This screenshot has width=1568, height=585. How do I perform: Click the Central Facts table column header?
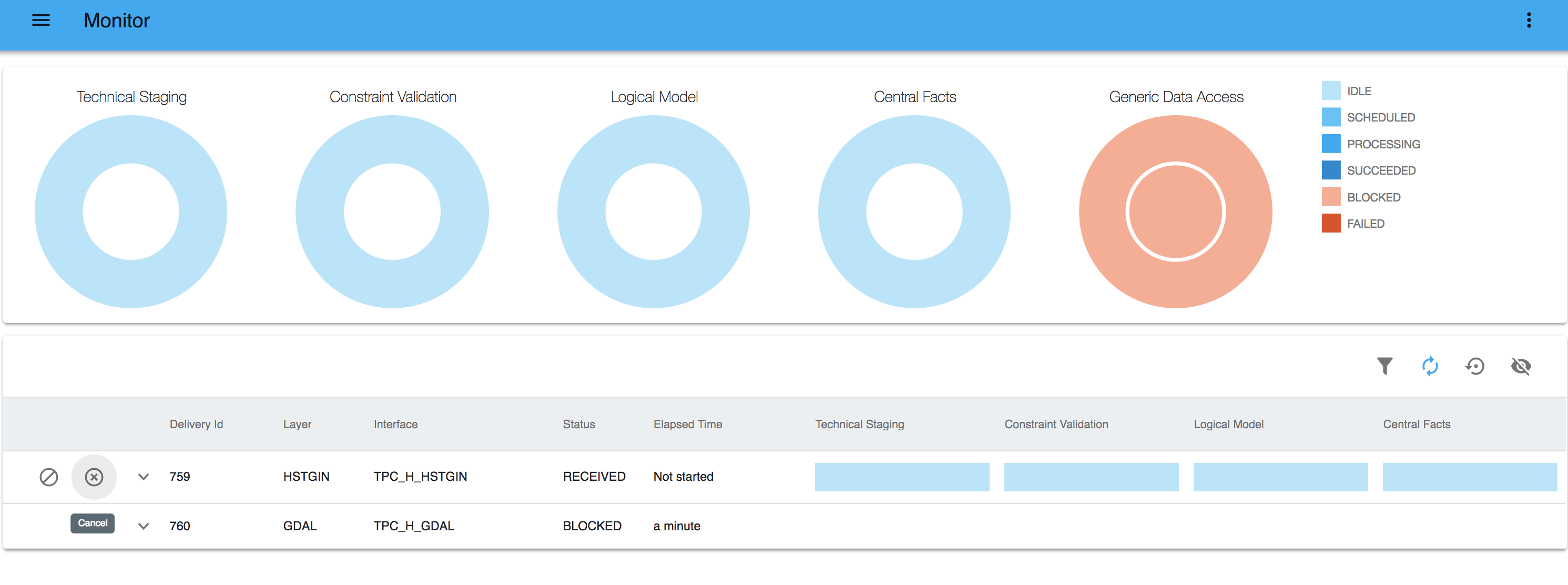tap(1417, 425)
